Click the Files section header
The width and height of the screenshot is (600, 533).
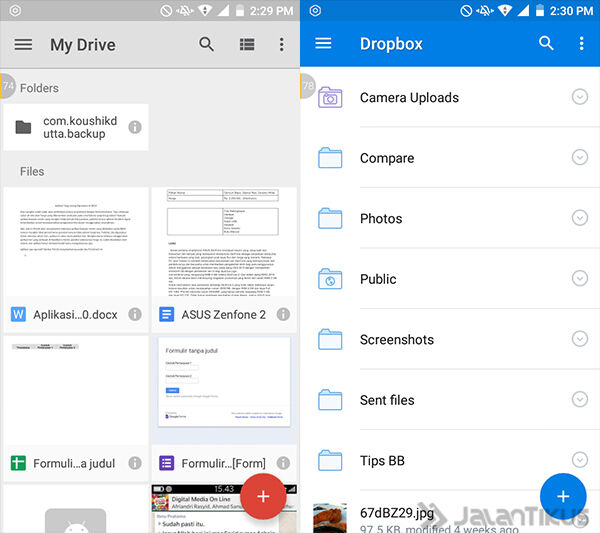pyautogui.click(x=32, y=171)
